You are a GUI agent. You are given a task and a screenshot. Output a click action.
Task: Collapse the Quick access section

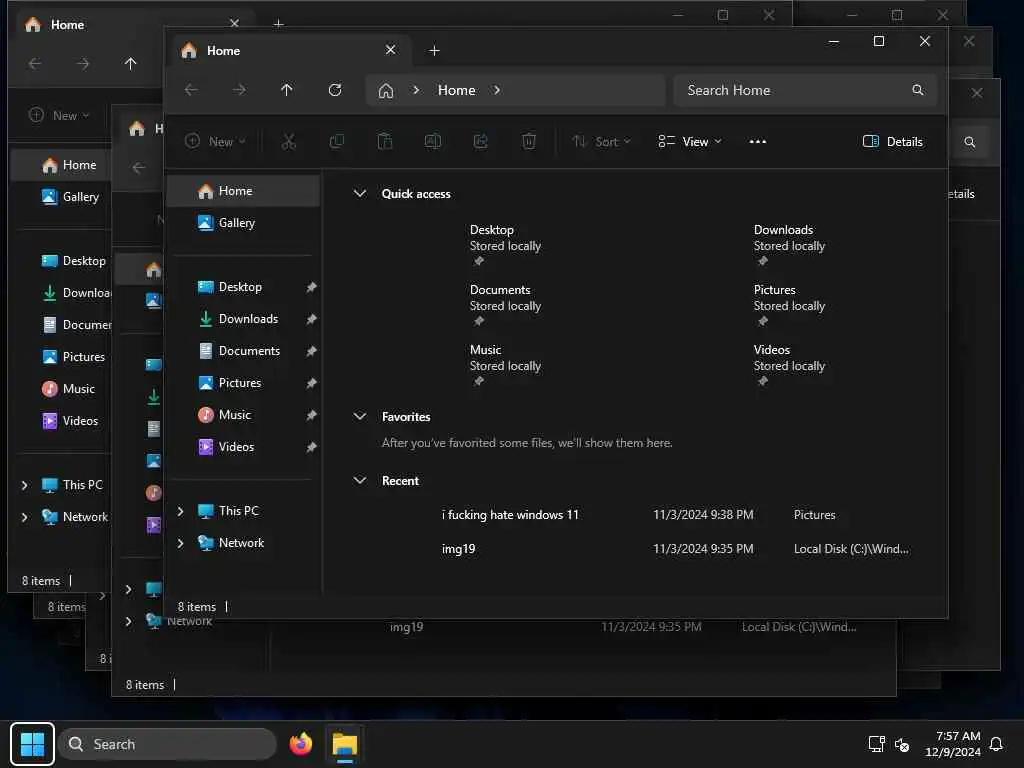tap(360, 194)
